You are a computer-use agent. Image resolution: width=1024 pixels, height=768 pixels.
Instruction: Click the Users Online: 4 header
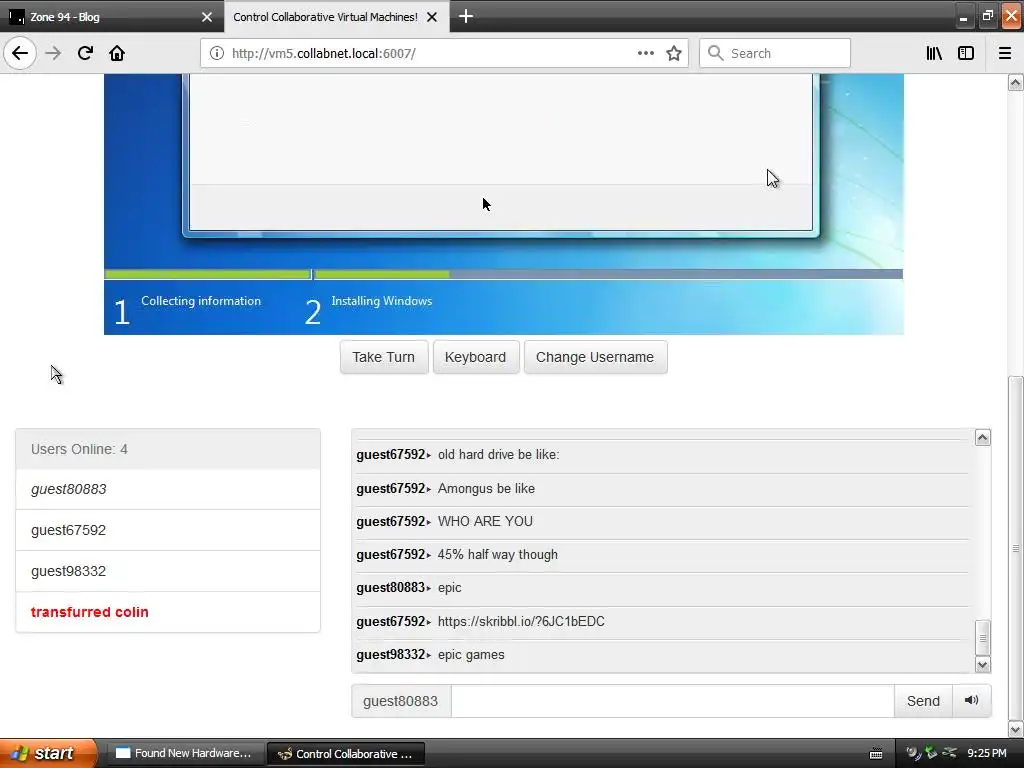(x=168, y=449)
